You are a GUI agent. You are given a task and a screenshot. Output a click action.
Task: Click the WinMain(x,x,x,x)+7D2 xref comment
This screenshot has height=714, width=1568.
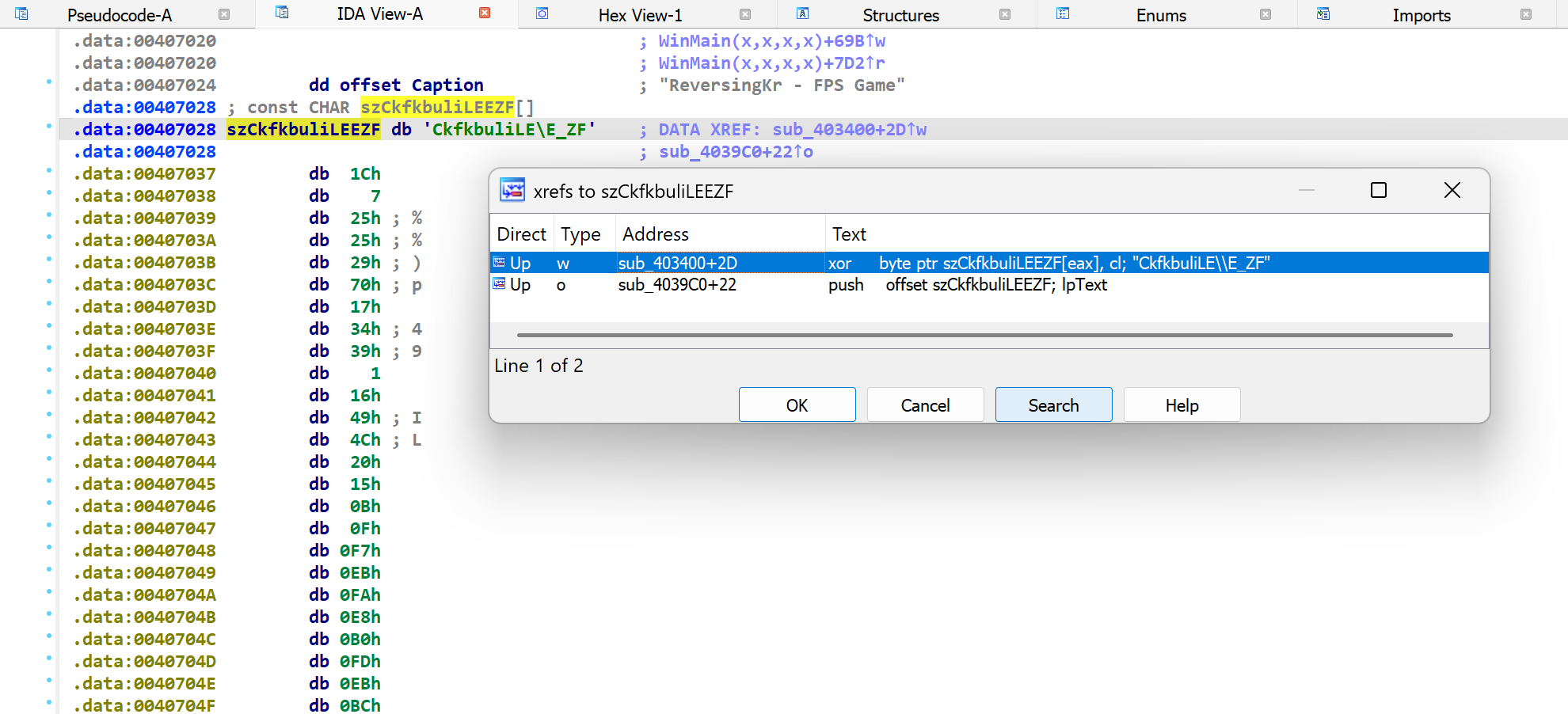(x=771, y=63)
